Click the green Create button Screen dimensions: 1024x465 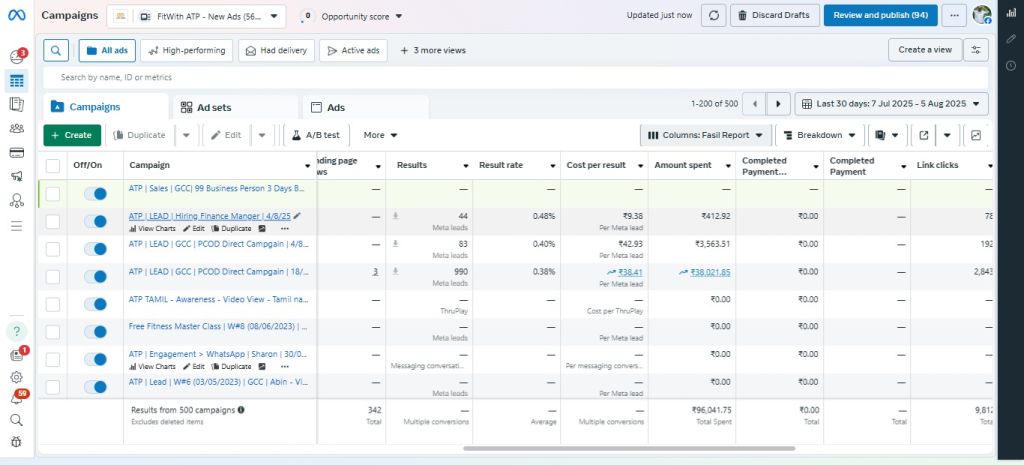click(x=72, y=135)
